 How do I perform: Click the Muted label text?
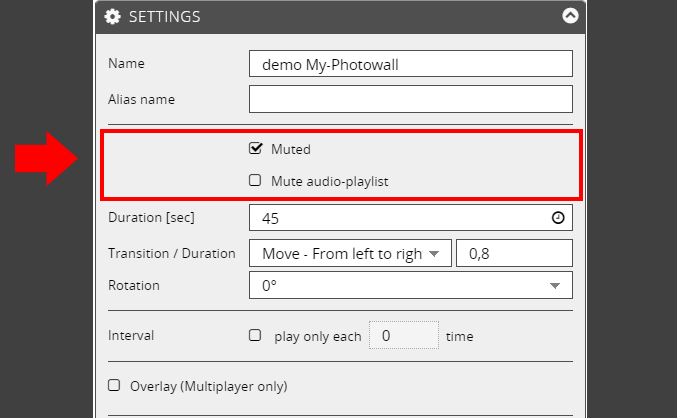[291, 149]
